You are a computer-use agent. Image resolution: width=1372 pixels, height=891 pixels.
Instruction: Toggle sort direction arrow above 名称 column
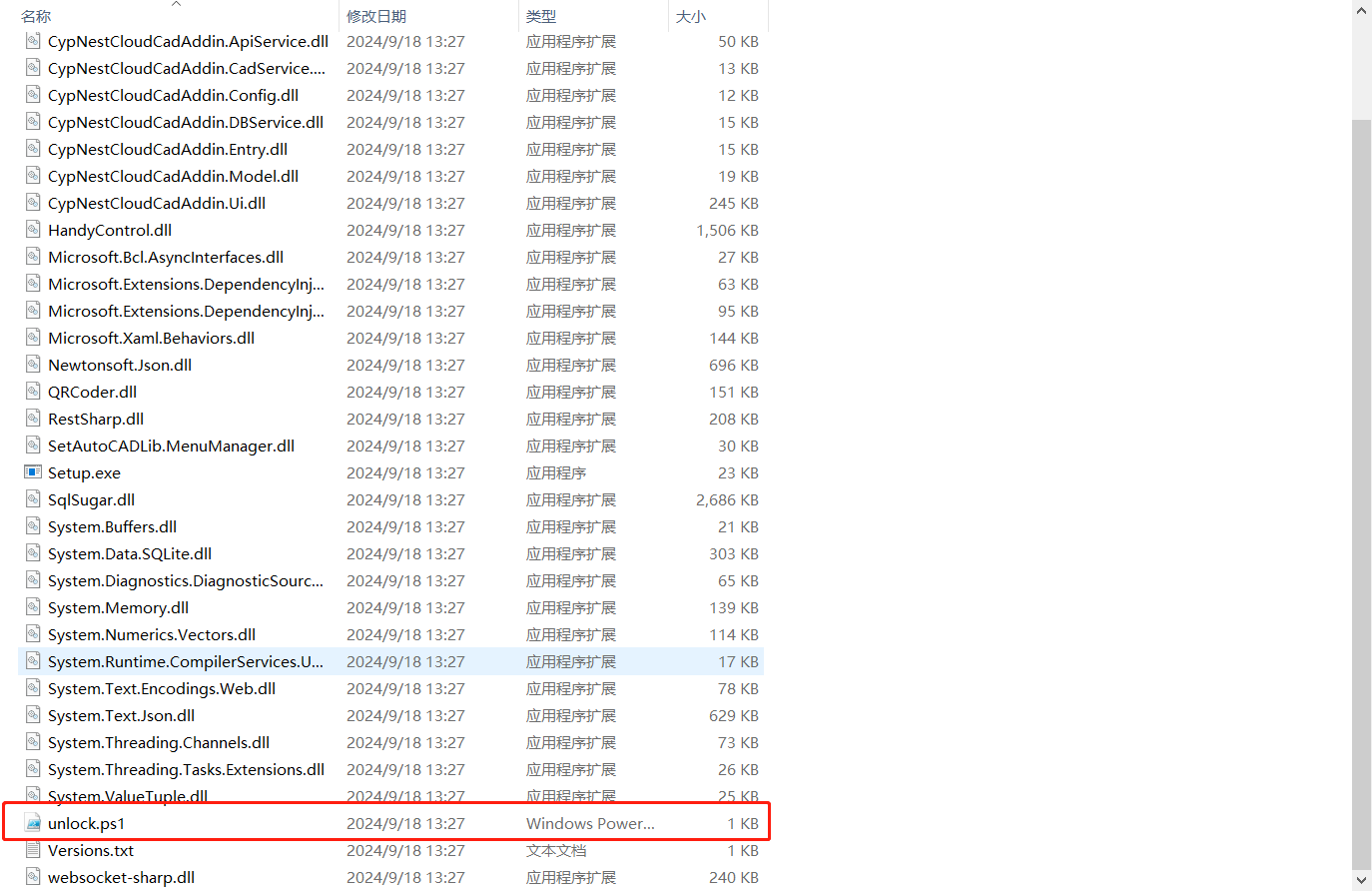pyautogui.click(x=177, y=4)
